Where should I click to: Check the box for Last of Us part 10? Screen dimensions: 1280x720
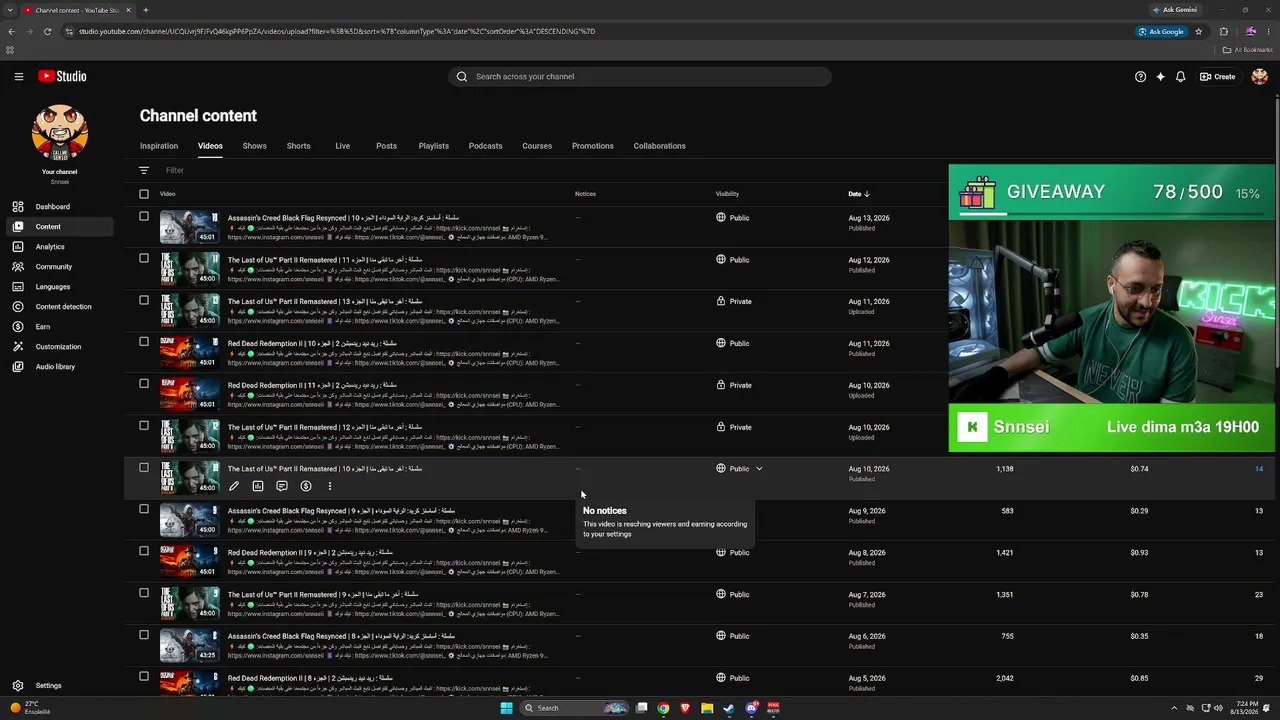[x=144, y=468]
